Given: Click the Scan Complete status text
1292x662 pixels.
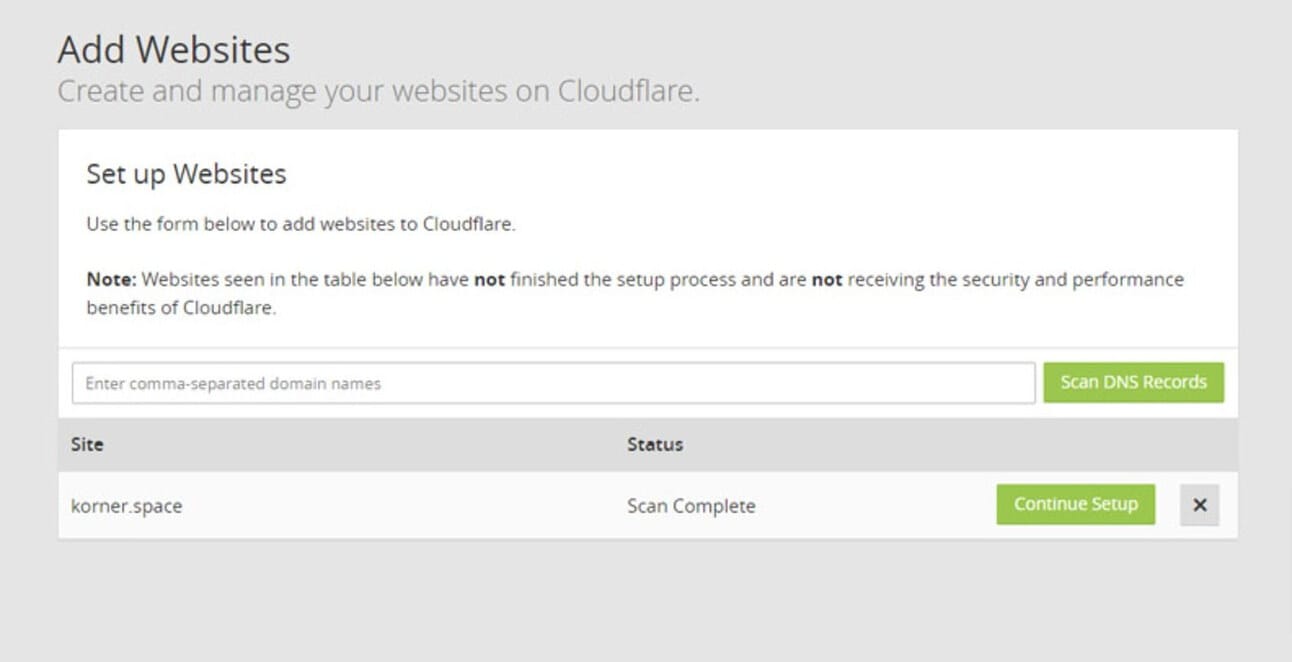Looking at the screenshot, I should (x=691, y=506).
